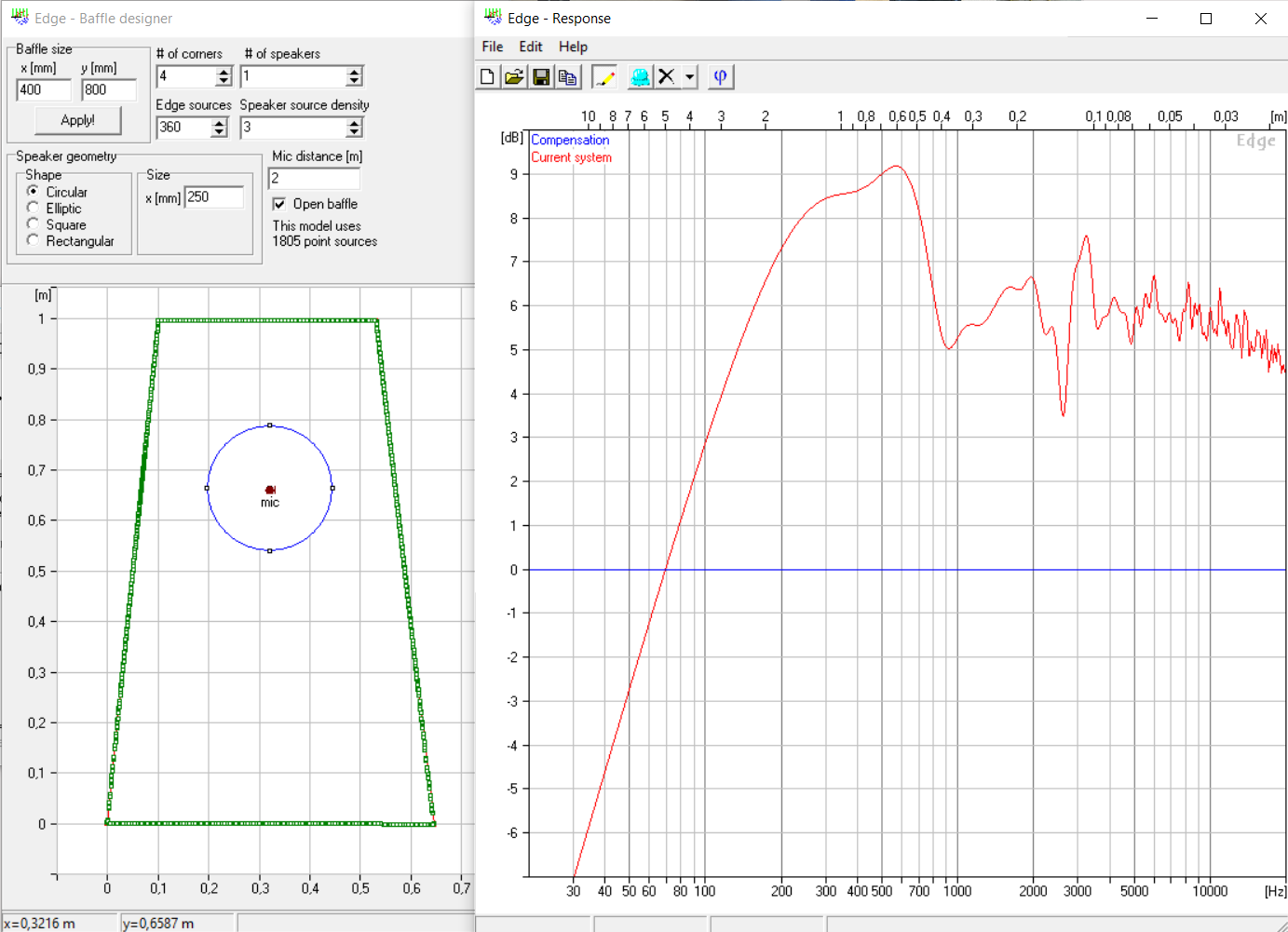1288x932 pixels.
Task: Click the Mic distance field
Action: (314, 178)
